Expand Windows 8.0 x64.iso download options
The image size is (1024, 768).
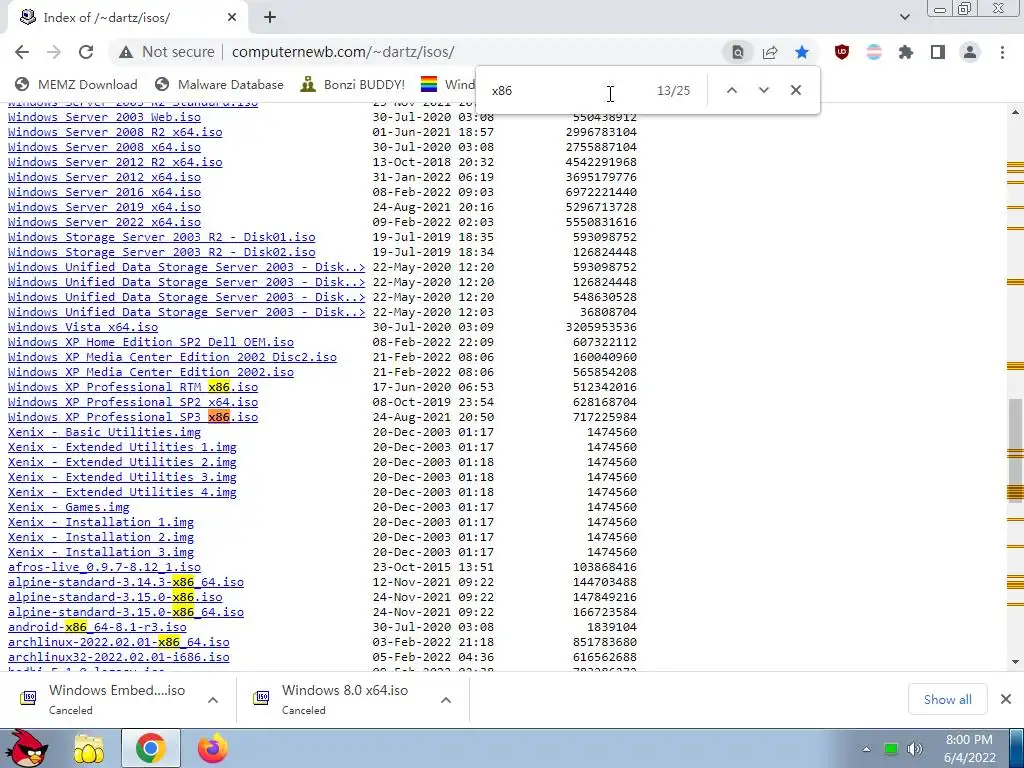tap(446, 699)
